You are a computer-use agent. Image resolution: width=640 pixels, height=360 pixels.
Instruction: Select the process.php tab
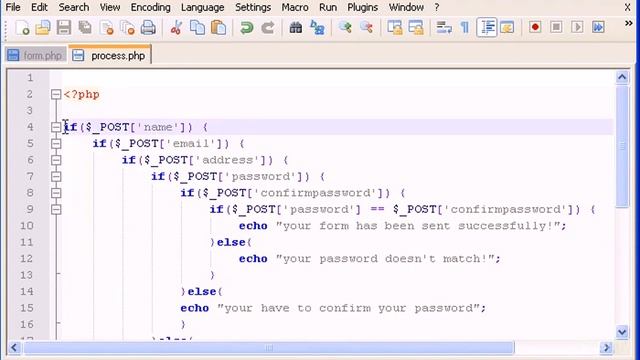coord(110,55)
